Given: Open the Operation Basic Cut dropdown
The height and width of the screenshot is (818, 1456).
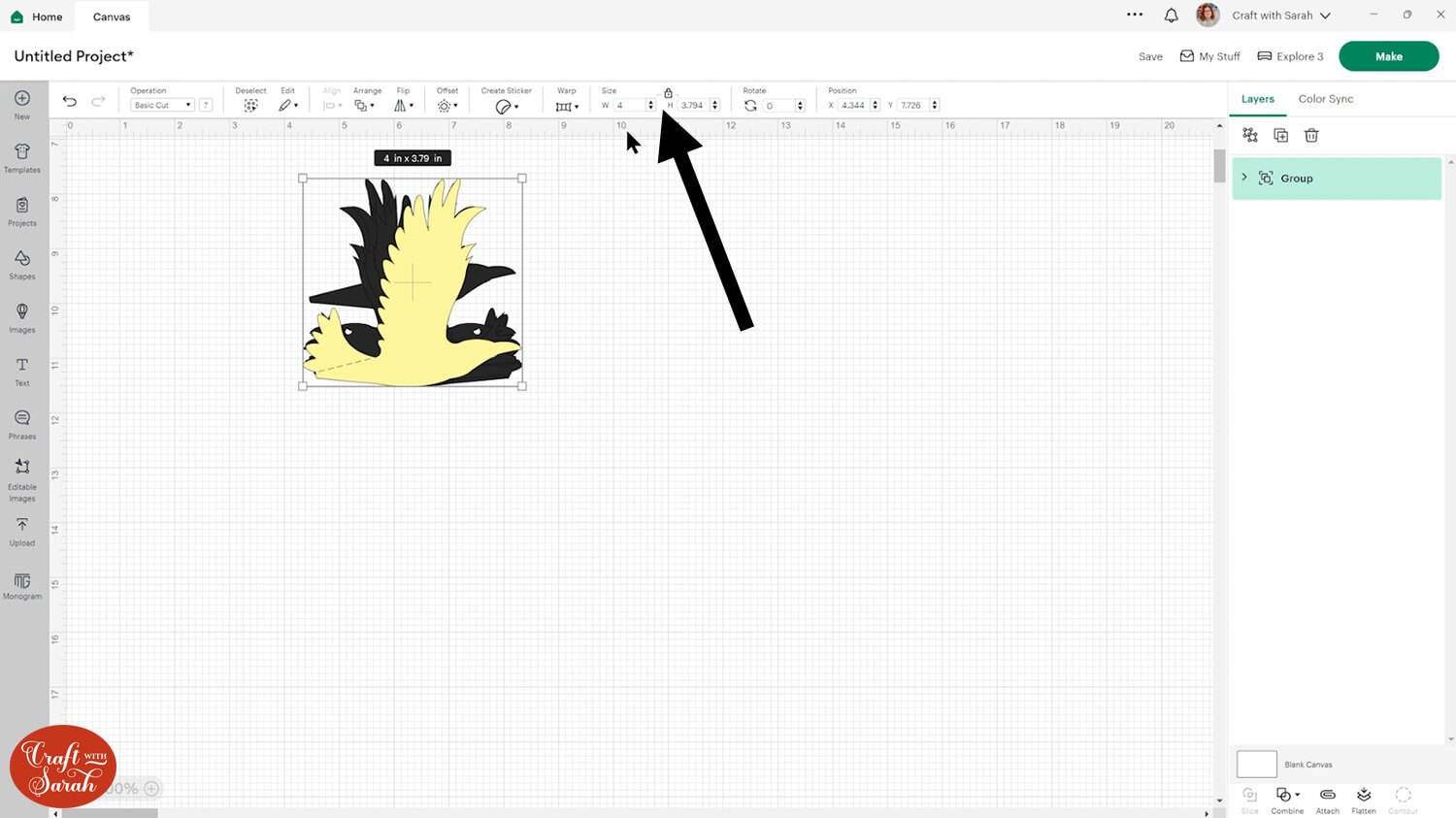Looking at the screenshot, I should [x=162, y=105].
